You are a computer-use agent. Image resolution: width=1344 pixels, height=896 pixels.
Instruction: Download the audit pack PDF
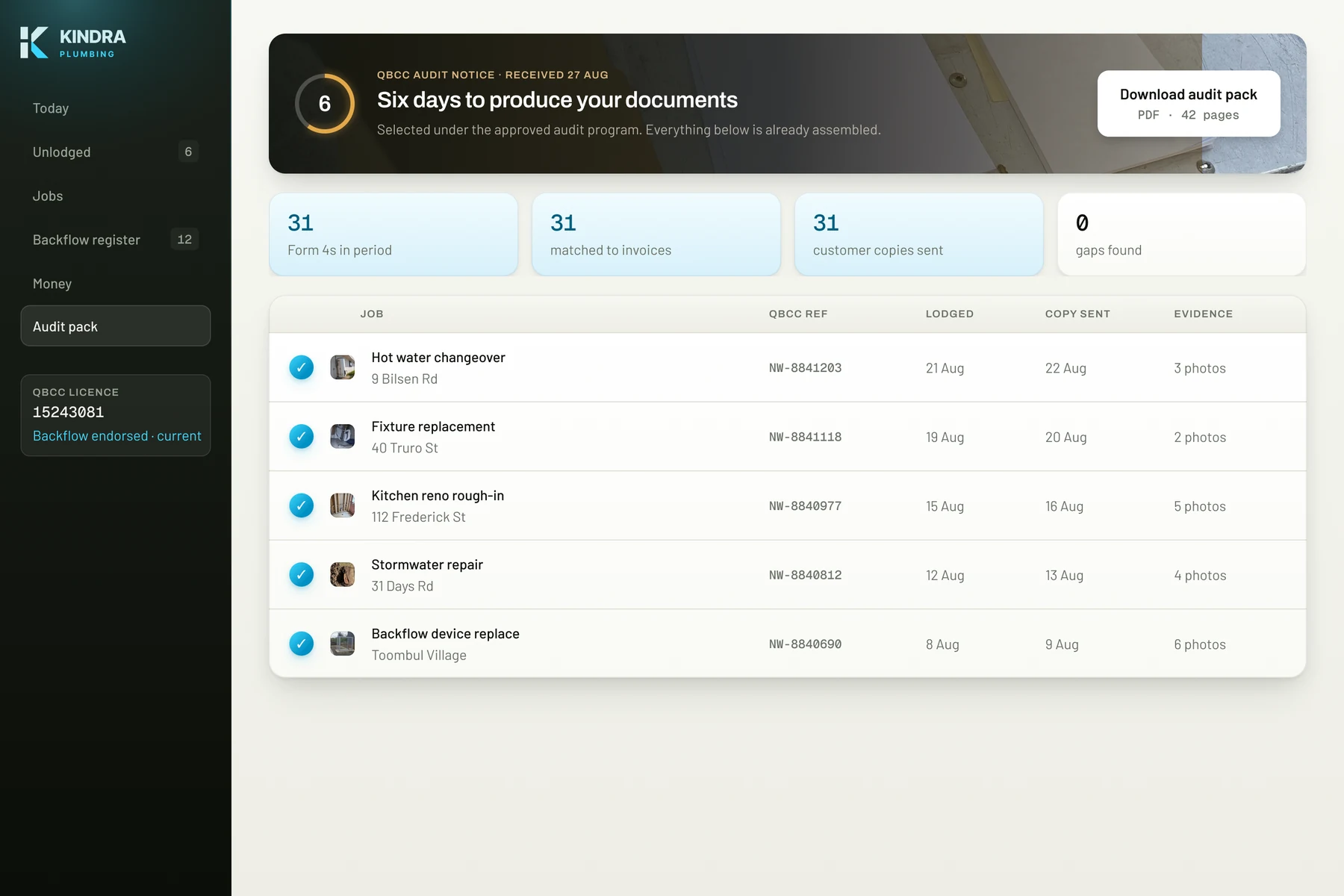[x=1189, y=104]
